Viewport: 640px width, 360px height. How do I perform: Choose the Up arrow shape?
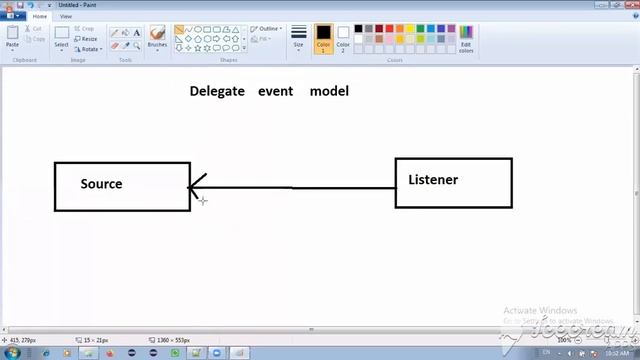click(236, 39)
